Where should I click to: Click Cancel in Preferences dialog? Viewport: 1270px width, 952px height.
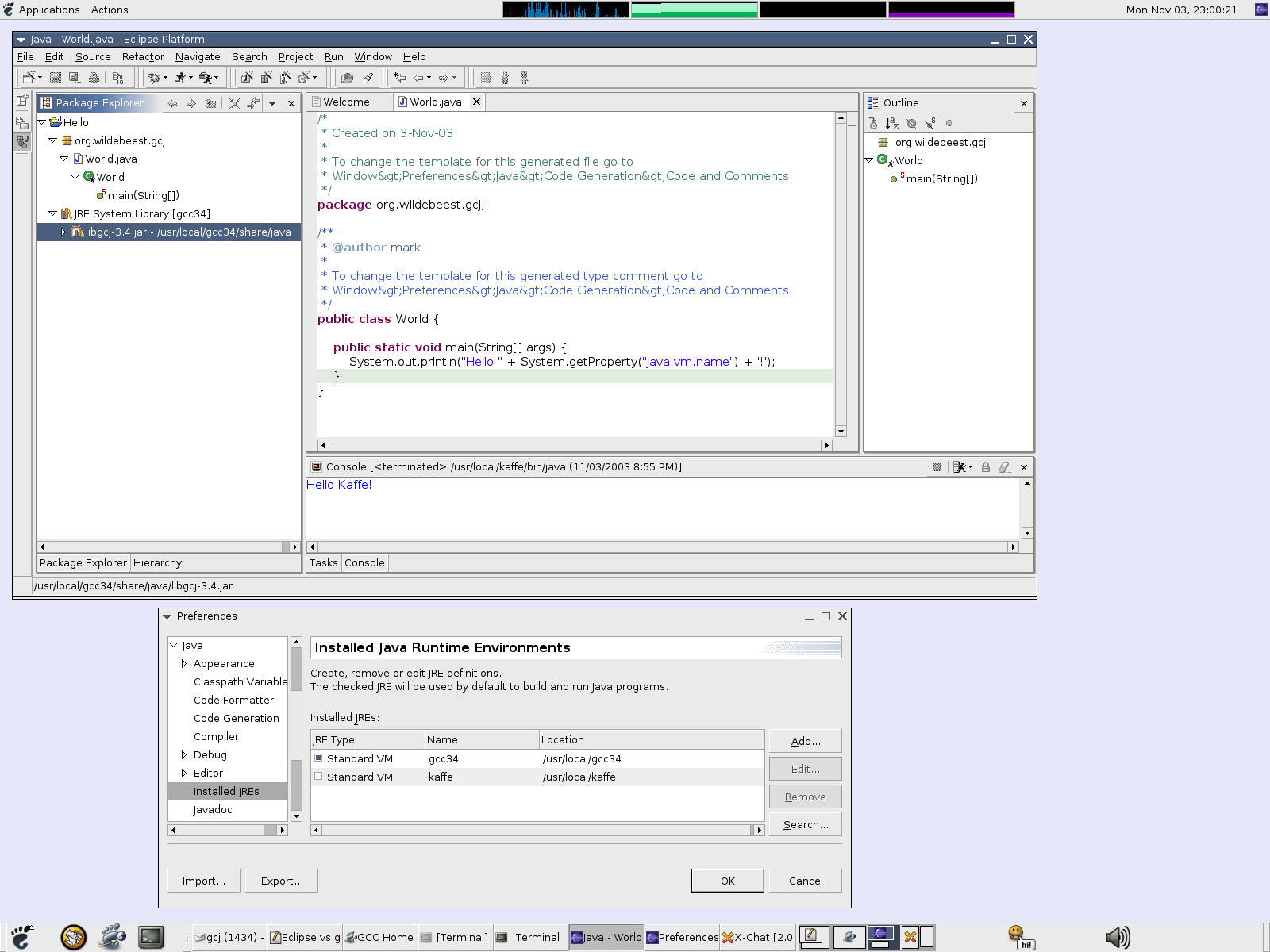tap(806, 881)
